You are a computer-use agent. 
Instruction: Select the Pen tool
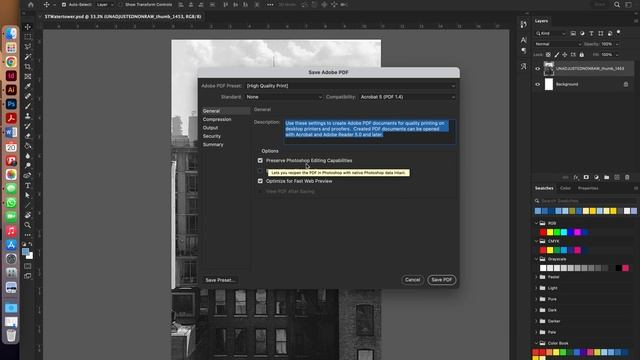pos(28,176)
